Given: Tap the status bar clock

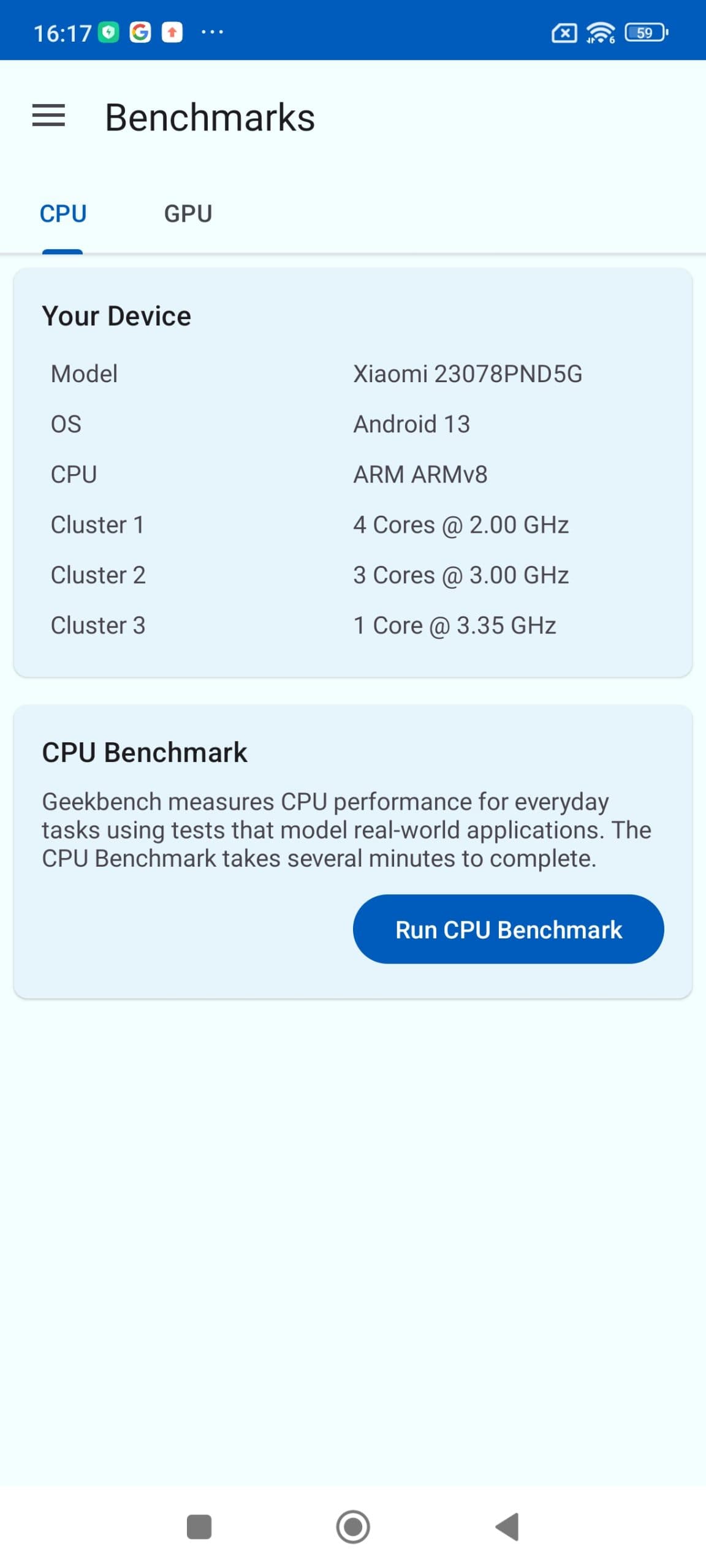Looking at the screenshot, I should [62, 33].
